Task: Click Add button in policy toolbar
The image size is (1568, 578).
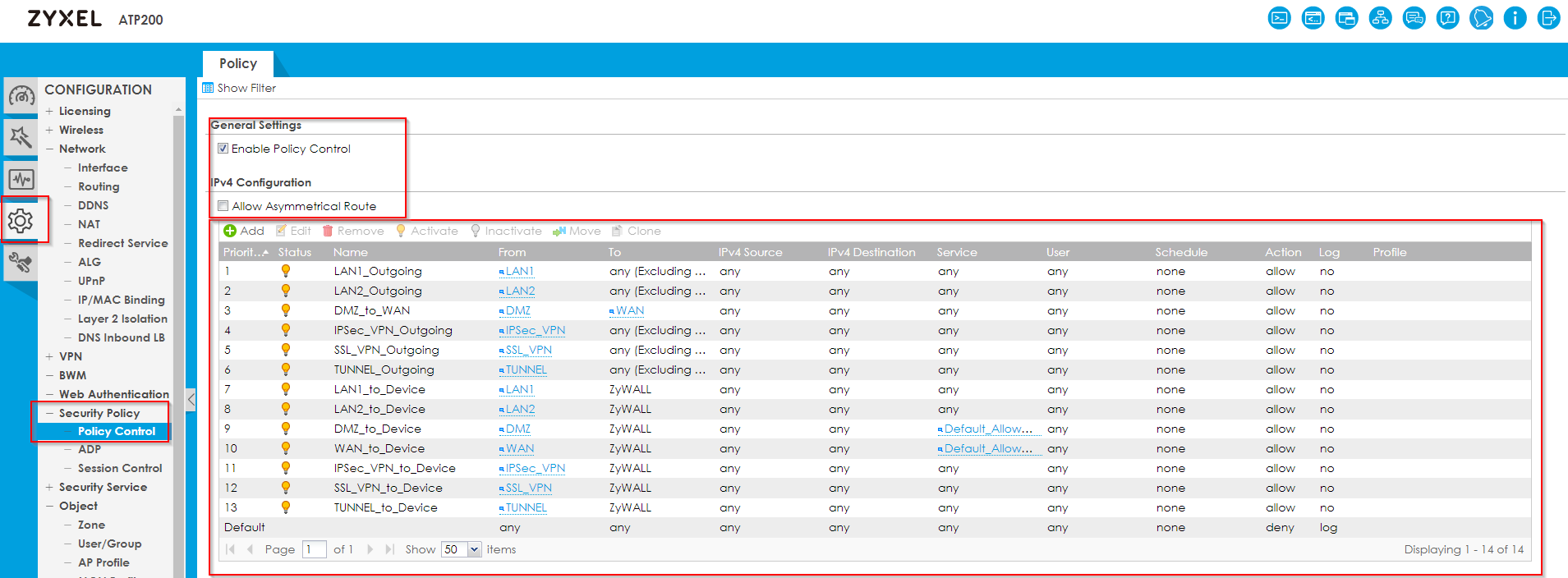Action: pos(244,231)
